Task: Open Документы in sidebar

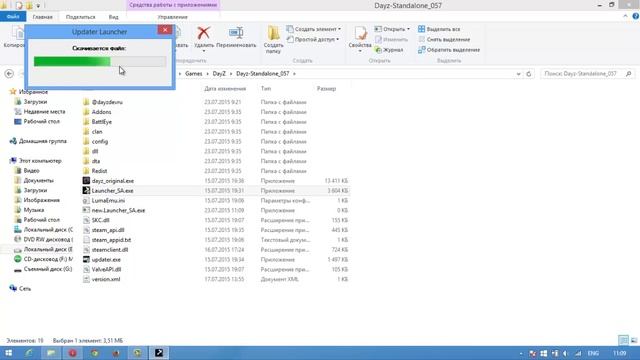Action: (x=38, y=180)
